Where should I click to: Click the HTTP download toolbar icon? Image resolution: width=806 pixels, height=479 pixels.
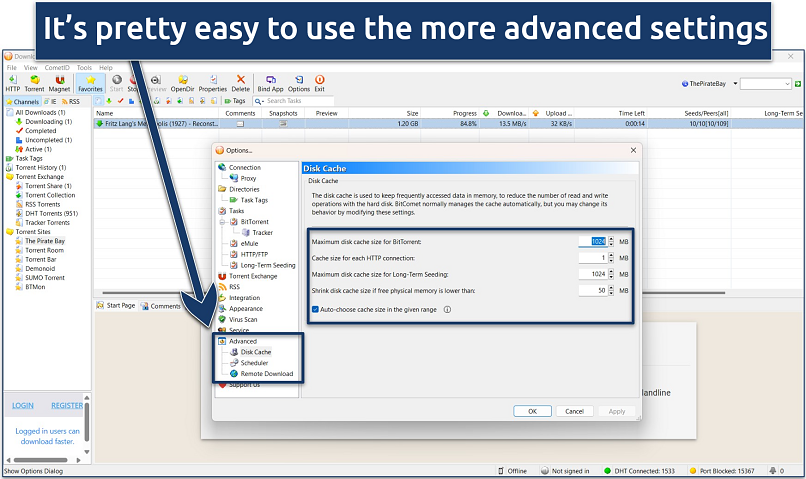click(13, 84)
